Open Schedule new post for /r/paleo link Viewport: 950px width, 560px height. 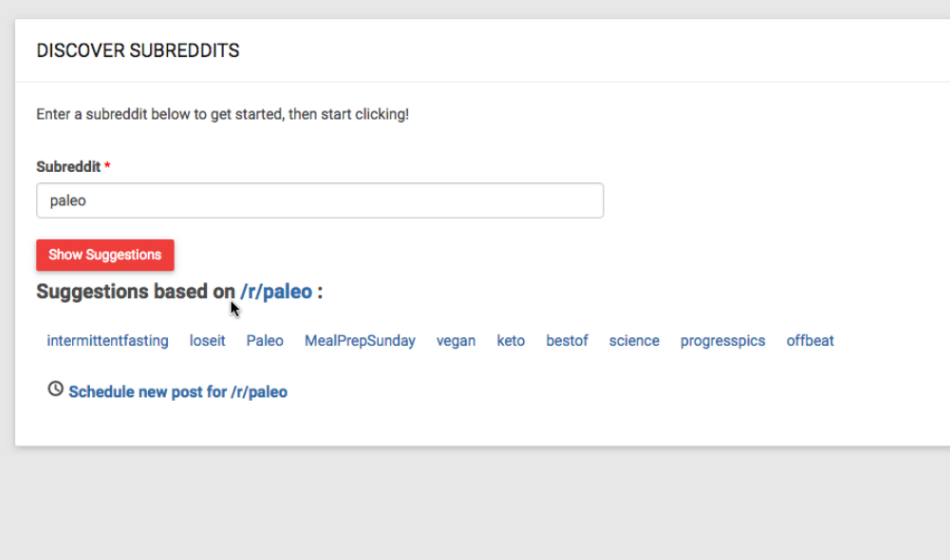[178, 392]
